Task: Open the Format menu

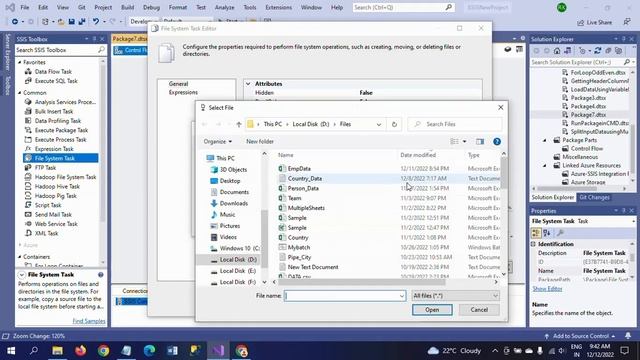Action: [x=178, y=7]
